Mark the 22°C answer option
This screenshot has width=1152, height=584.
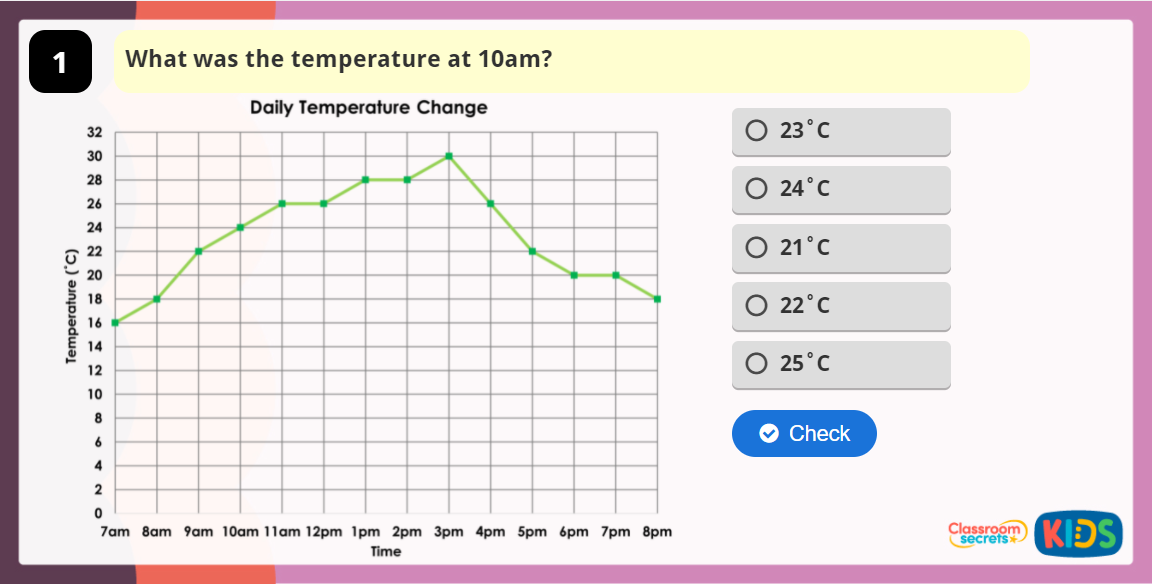756,306
